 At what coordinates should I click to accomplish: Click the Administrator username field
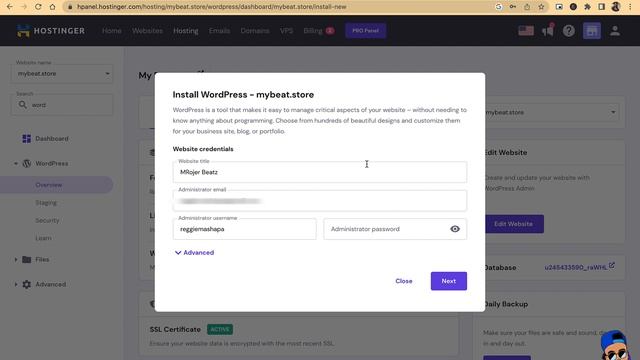coord(244,229)
